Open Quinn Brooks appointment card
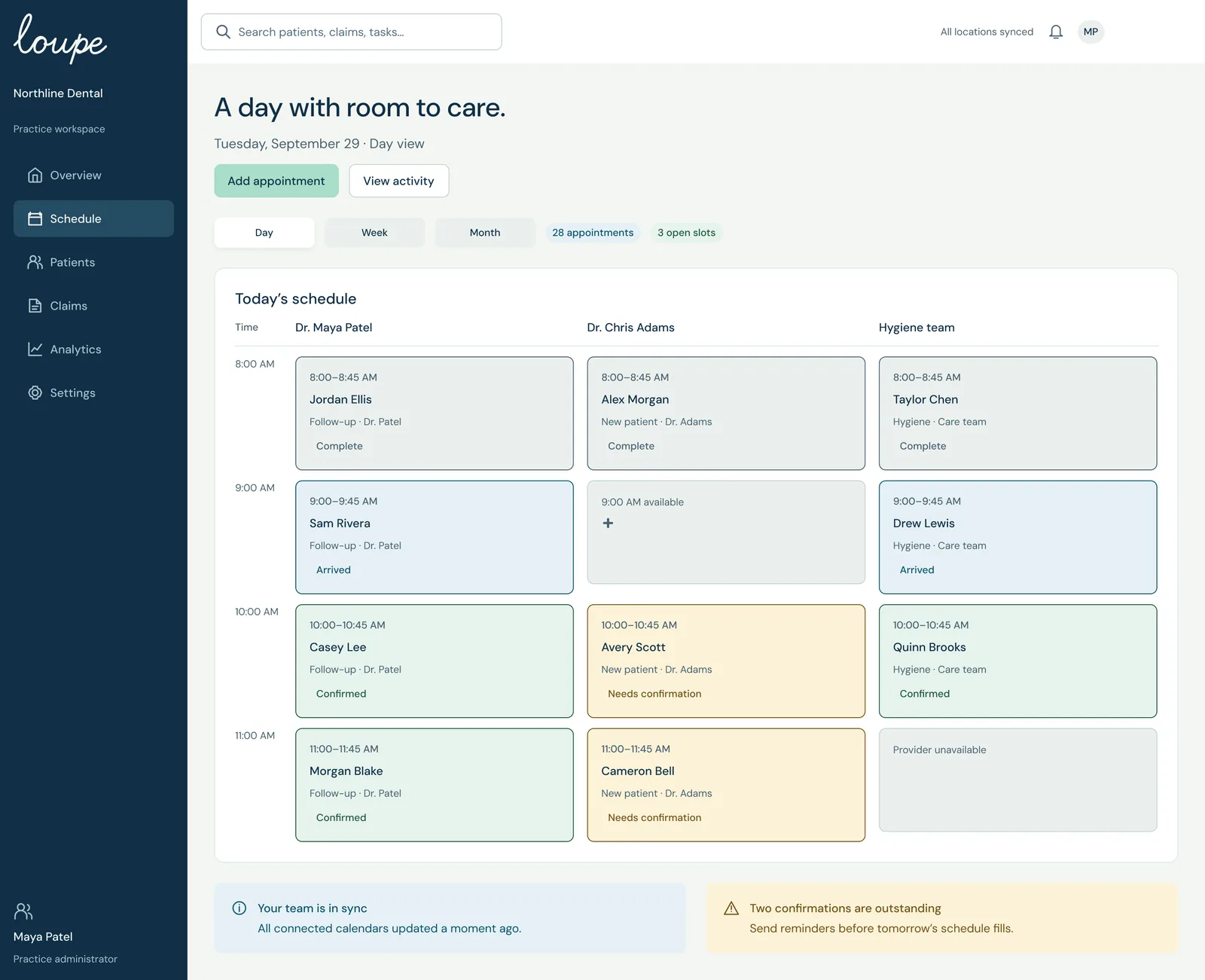 pyautogui.click(x=1017, y=661)
